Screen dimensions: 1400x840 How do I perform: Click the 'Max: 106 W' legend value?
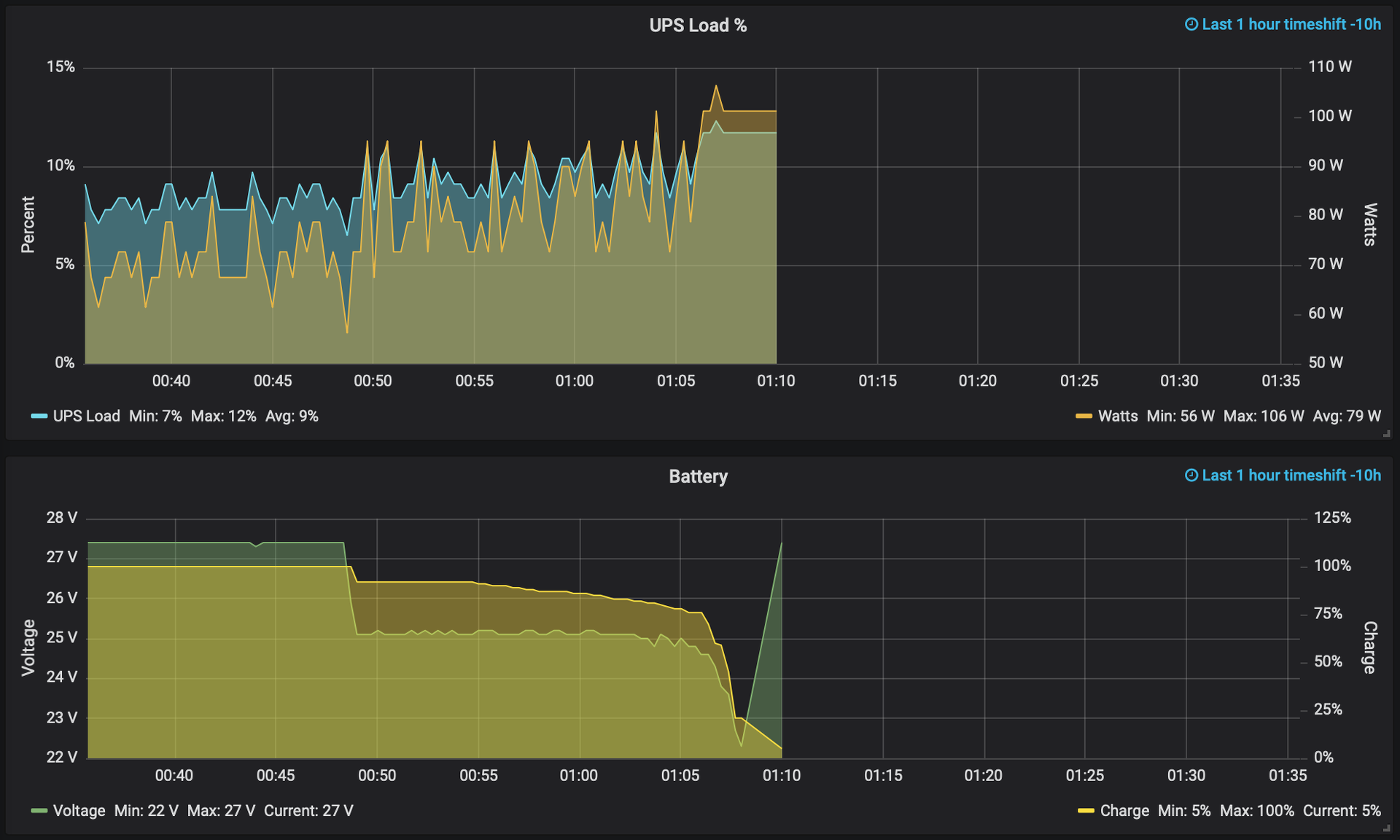1263,416
